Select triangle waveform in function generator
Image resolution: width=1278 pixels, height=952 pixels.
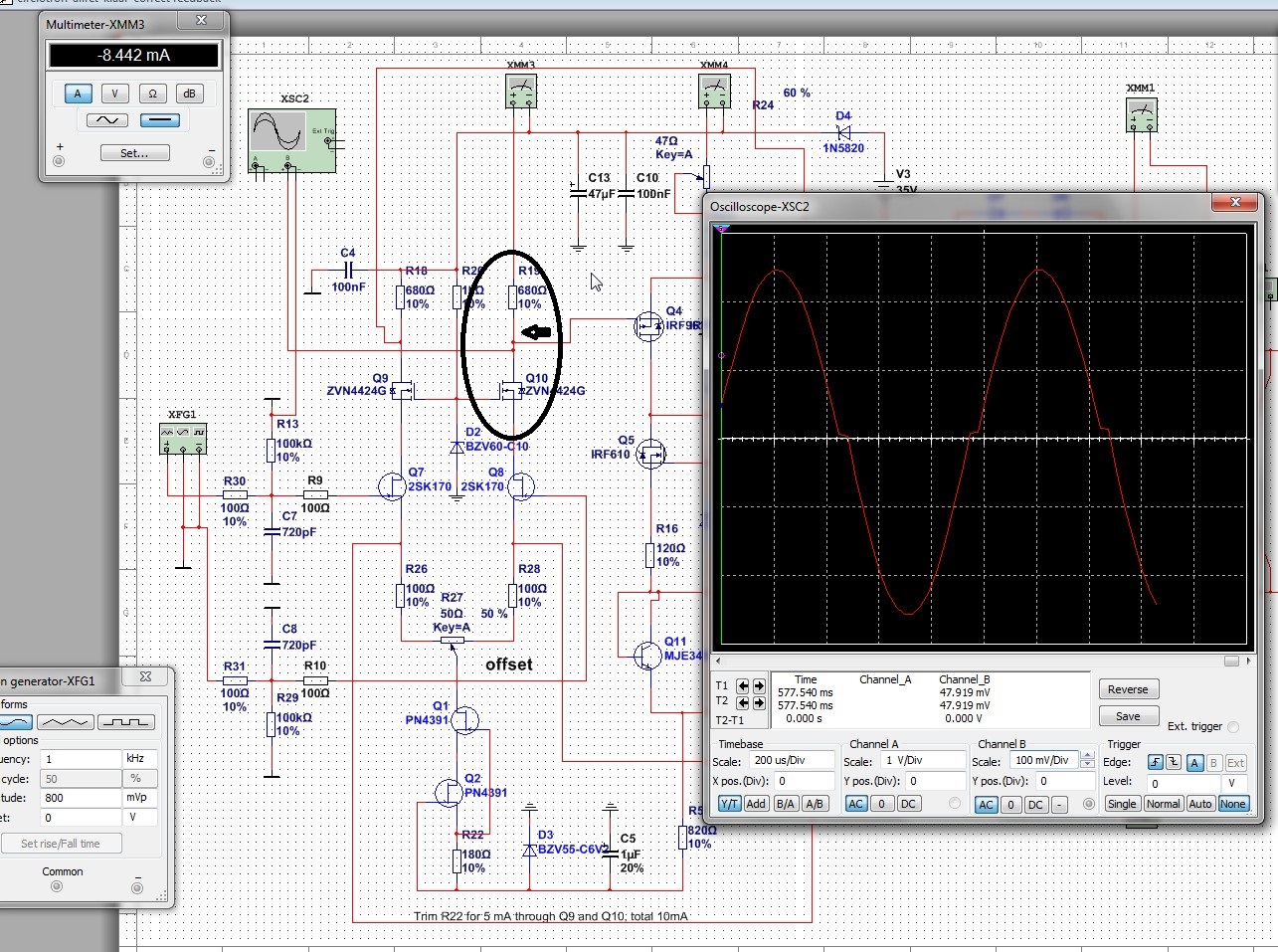[x=65, y=722]
